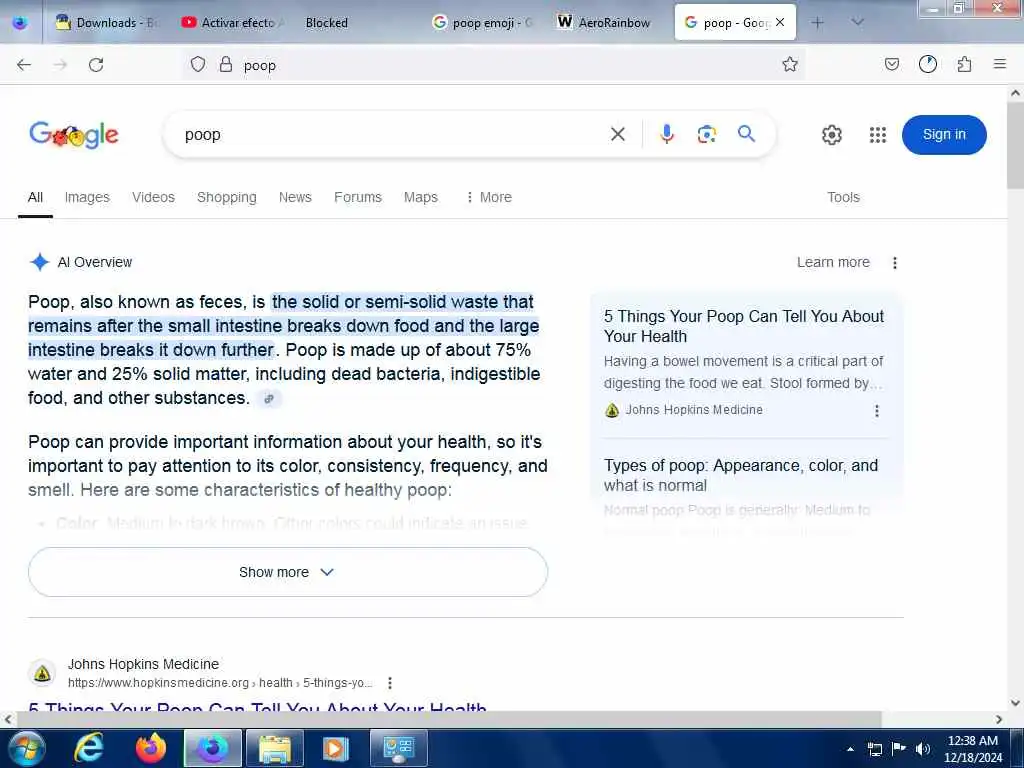Open the Action Center flag tray icon
Viewport: 1024px width, 768px height.
(x=899, y=749)
